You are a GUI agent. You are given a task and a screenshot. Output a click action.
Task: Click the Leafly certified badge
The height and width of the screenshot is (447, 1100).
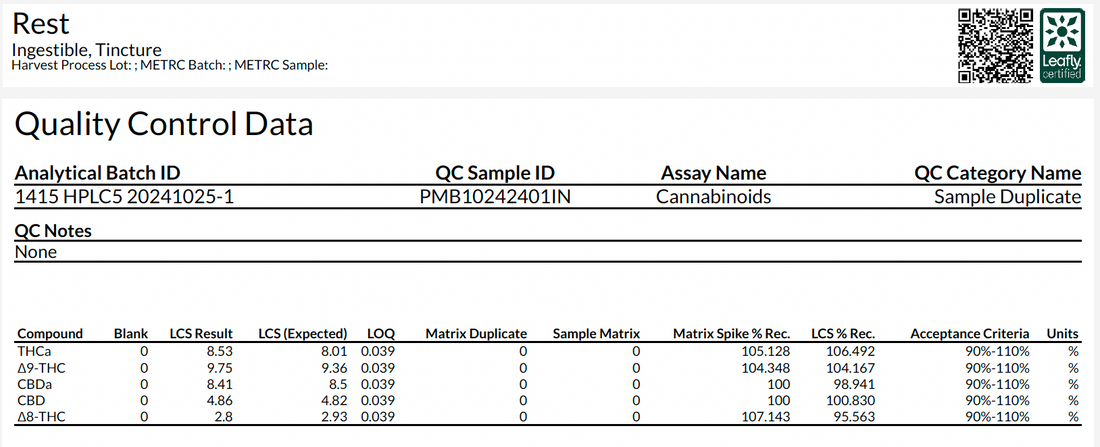click(1061, 45)
